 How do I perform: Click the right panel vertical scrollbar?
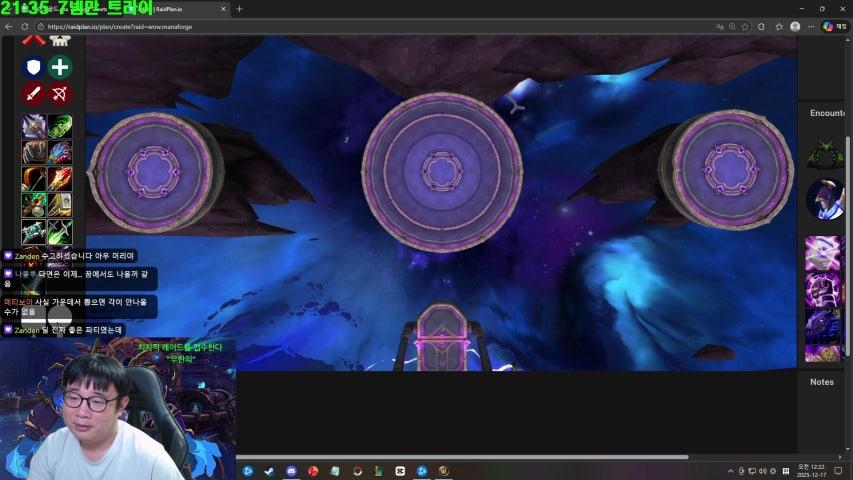pos(848,245)
